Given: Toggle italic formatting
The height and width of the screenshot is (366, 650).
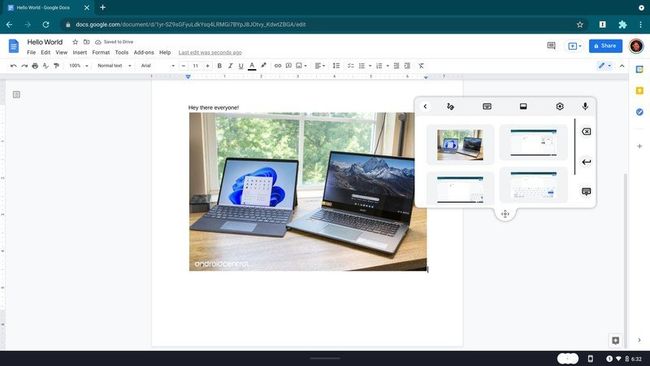Looking at the screenshot, I should pos(230,66).
